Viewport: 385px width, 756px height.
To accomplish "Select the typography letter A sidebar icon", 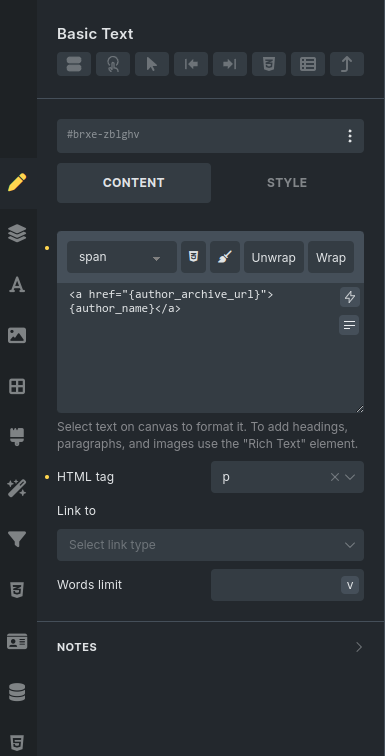I will click(x=17, y=285).
